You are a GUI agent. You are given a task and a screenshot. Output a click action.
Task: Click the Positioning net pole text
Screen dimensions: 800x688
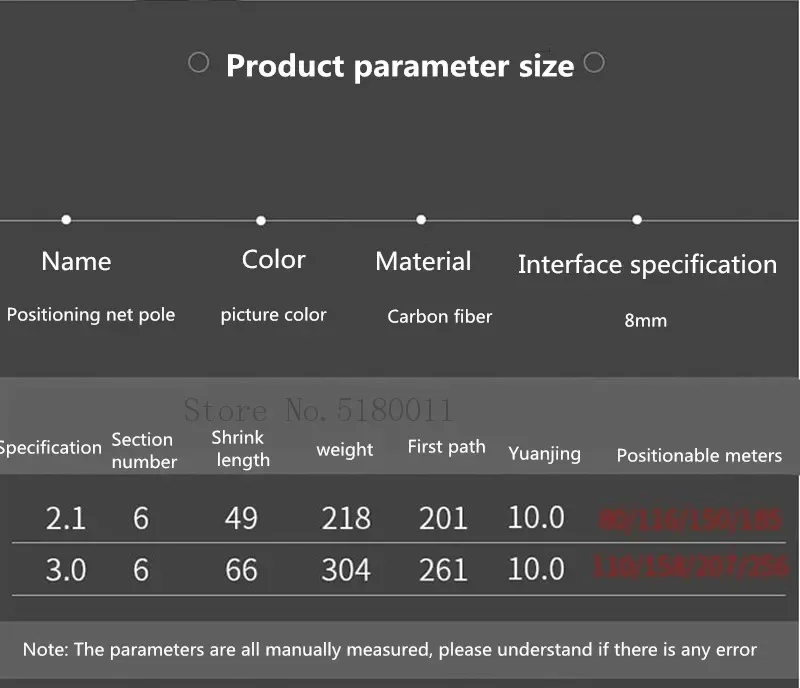[91, 315]
